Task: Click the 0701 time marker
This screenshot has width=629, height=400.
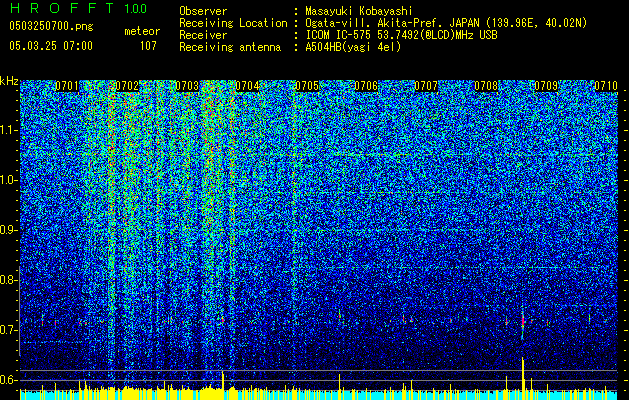Action: pyautogui.click(x=67, y=86)
